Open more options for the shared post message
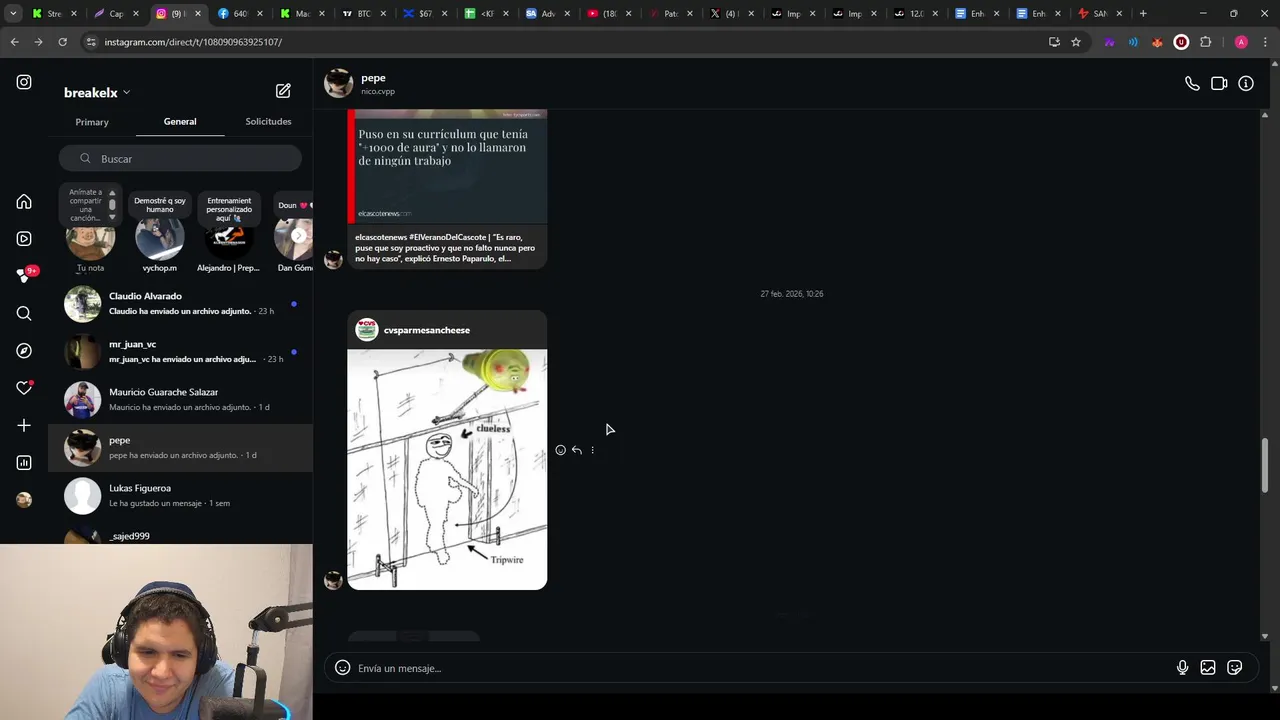The width and height of the screenshot is (1280, 720). [592, 450]
